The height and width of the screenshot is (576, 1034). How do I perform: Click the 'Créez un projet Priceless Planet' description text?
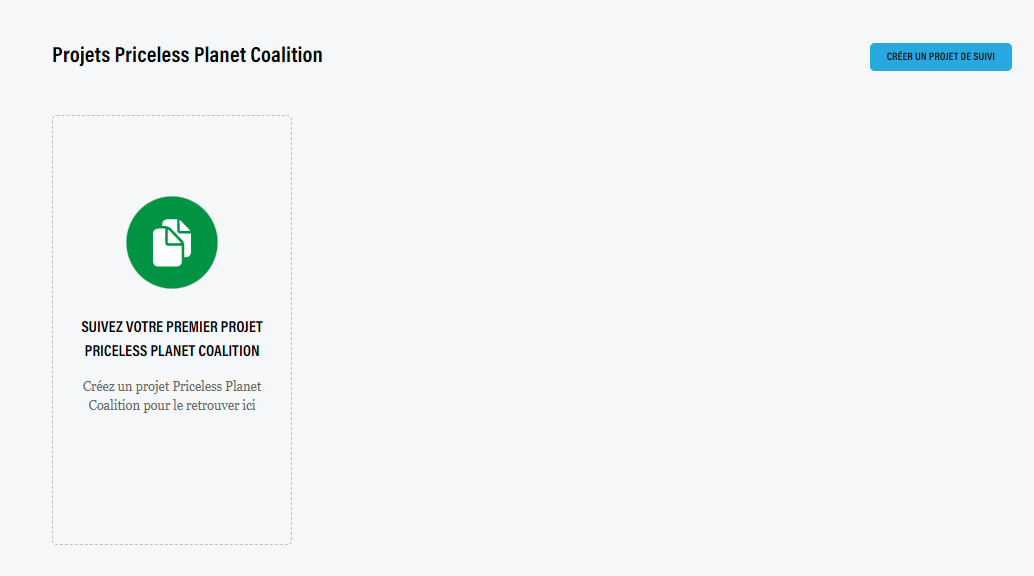pos(172,386)
